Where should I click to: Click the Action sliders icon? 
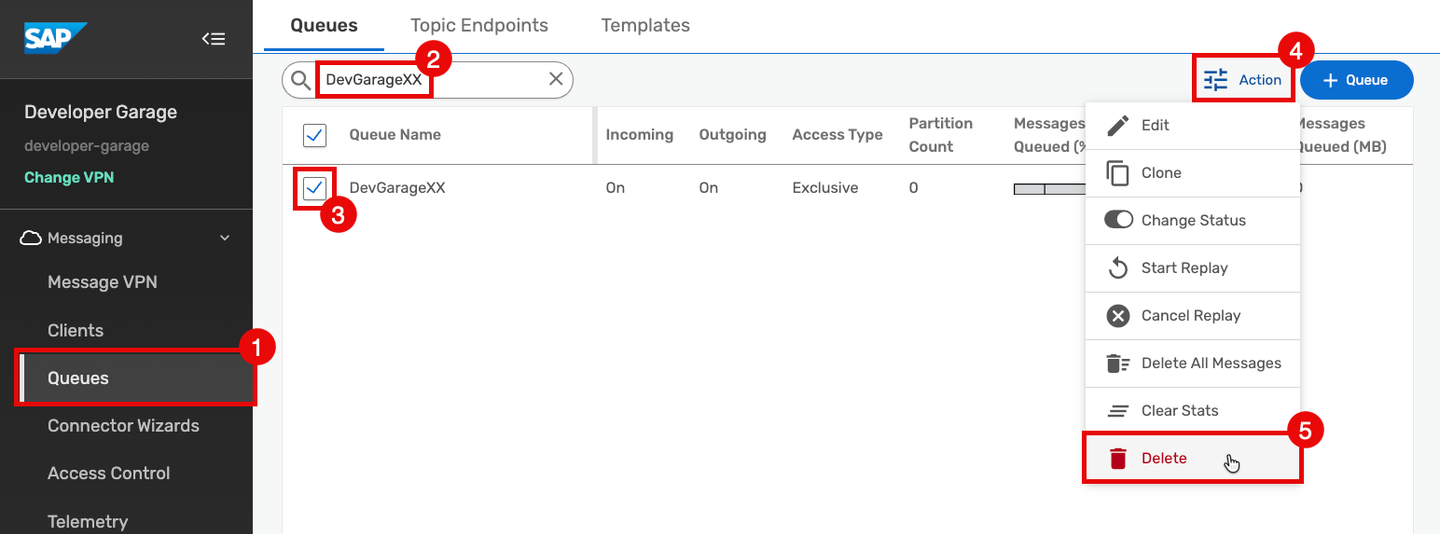pos(1215,80)
